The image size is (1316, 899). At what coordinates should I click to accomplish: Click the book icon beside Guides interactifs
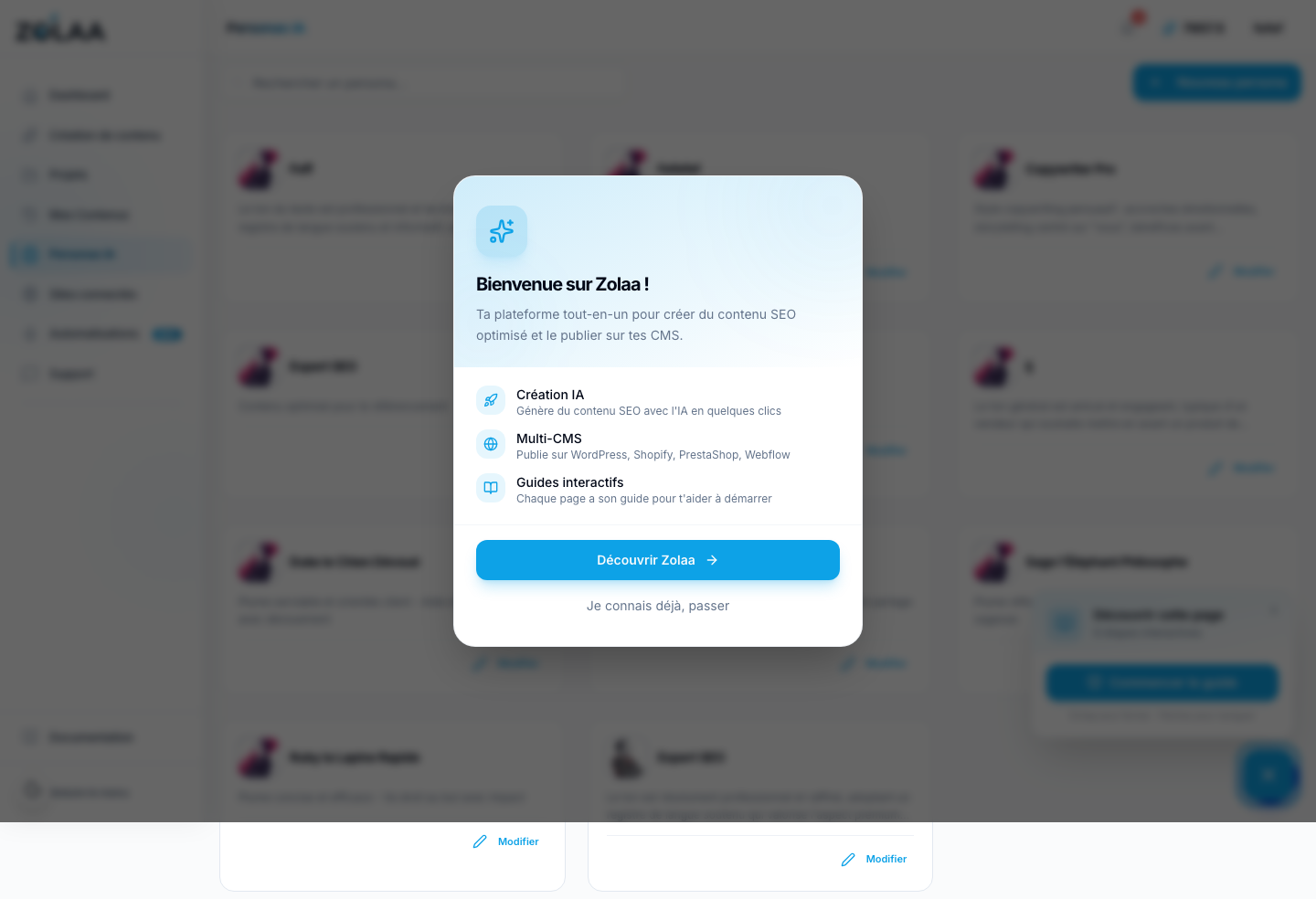point(491,488)
